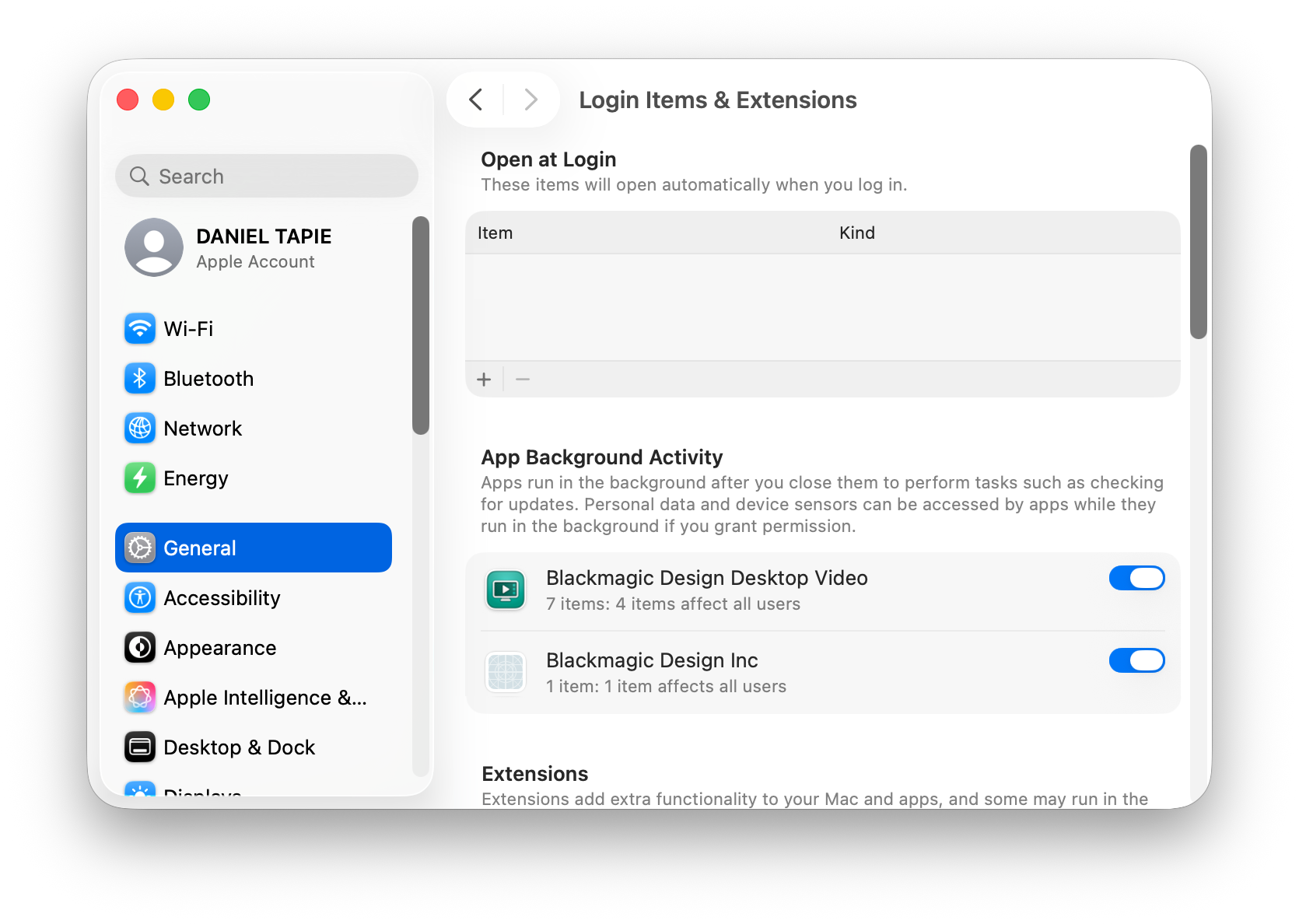Click the Accessibility icon

coord(140,598)
